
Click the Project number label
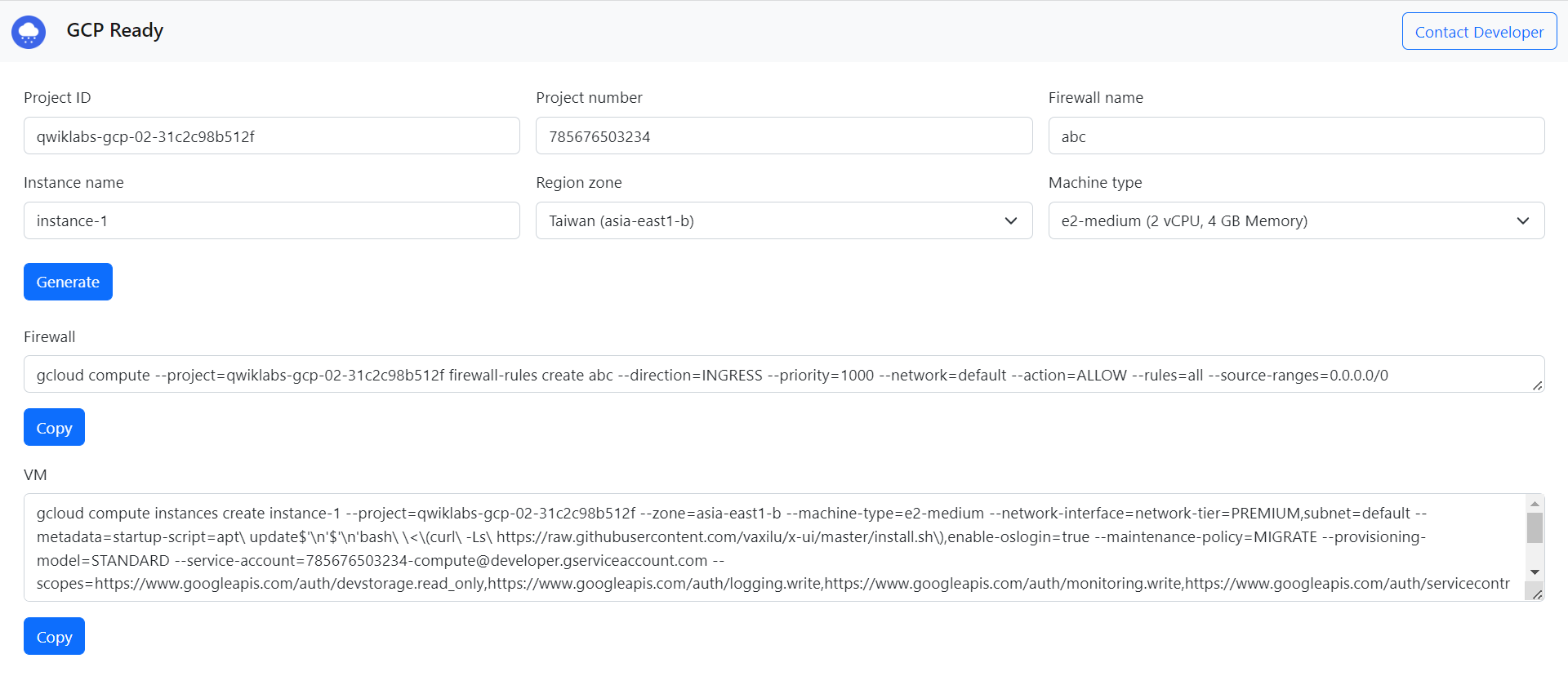pos(589,97)
